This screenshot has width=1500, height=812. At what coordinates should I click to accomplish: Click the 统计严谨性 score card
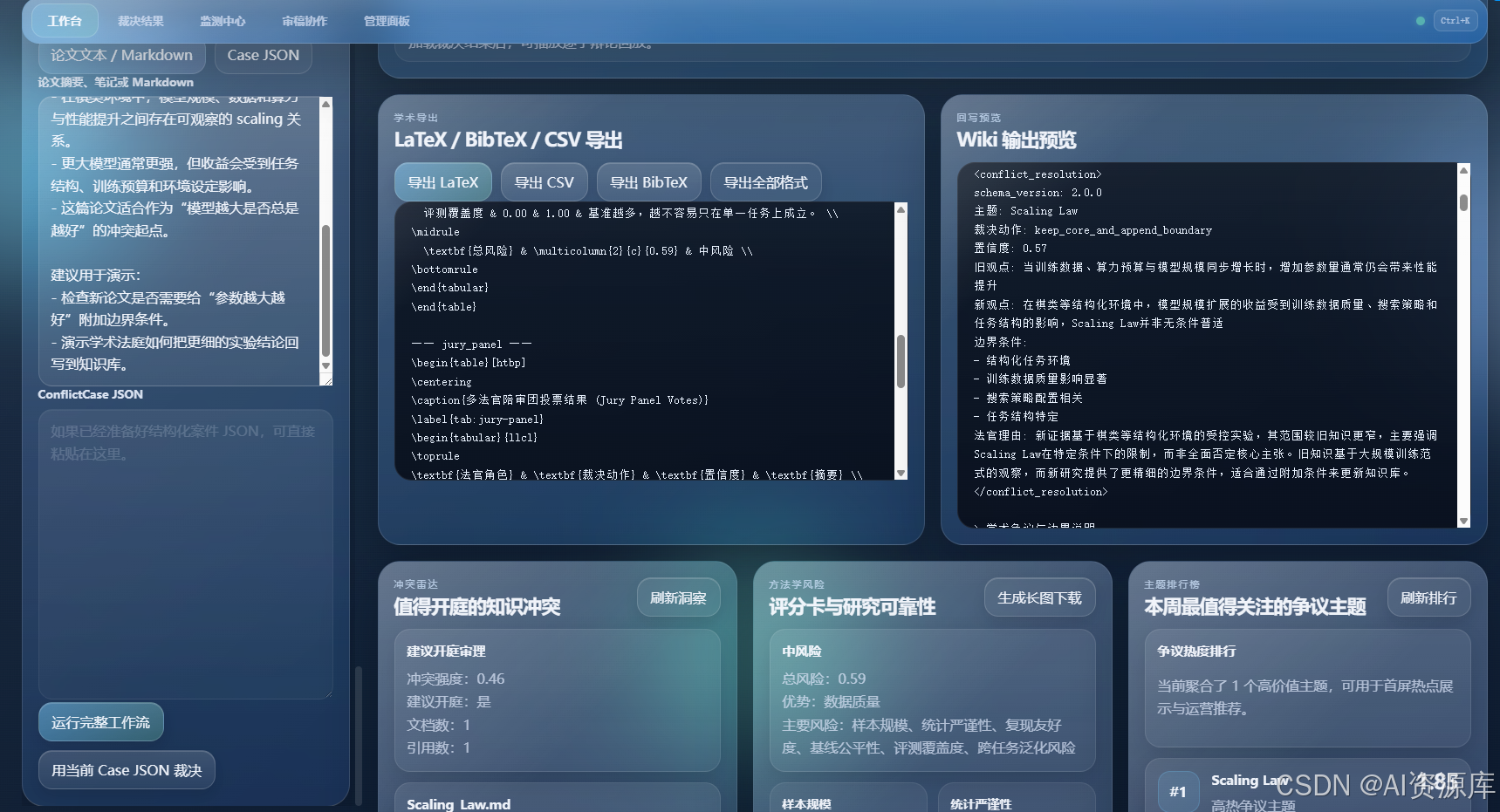(x=1017, y=798)
